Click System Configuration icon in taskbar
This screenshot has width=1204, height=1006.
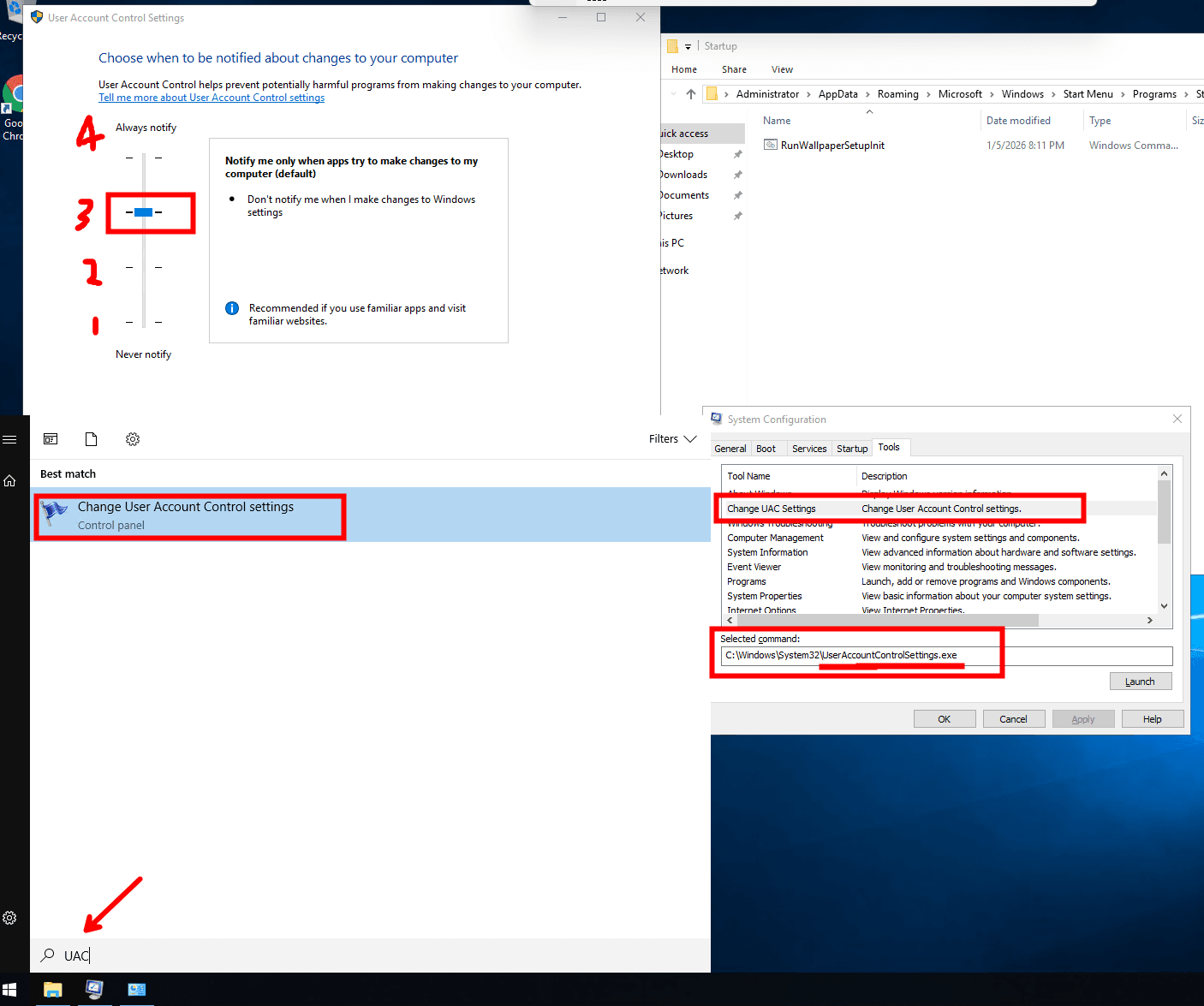(x=94, y=990)
